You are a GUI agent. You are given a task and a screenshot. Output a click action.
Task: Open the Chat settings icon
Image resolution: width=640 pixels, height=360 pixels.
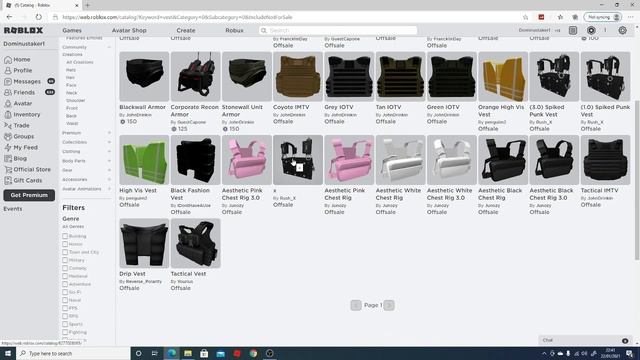(x=625, y=340)
